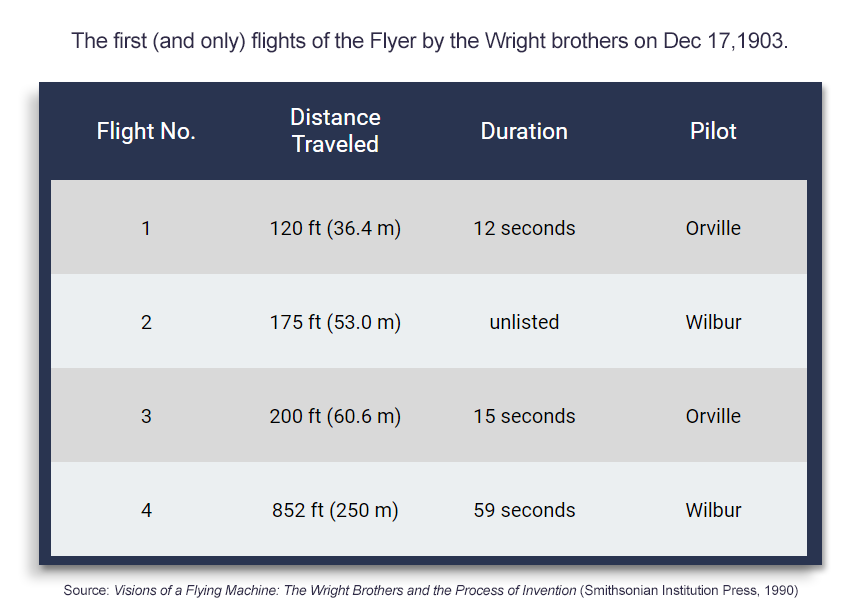The height and width of the screenshot is (613, 861).
Task: Click the 120 ft (36.4 m) distance cell
Action: [335, 228]
